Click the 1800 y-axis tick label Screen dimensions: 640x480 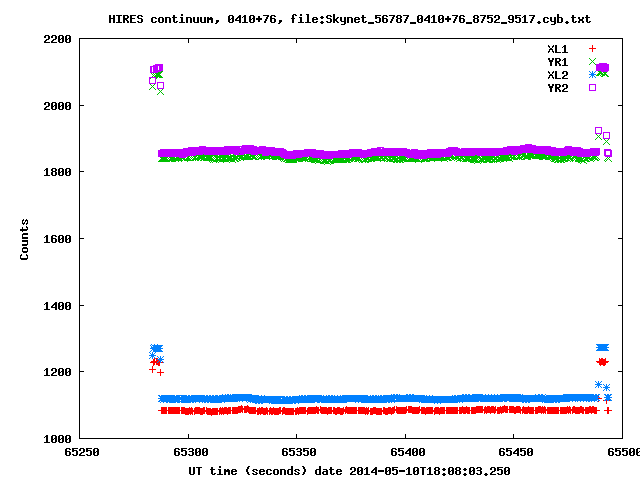[x=57, y=172]
